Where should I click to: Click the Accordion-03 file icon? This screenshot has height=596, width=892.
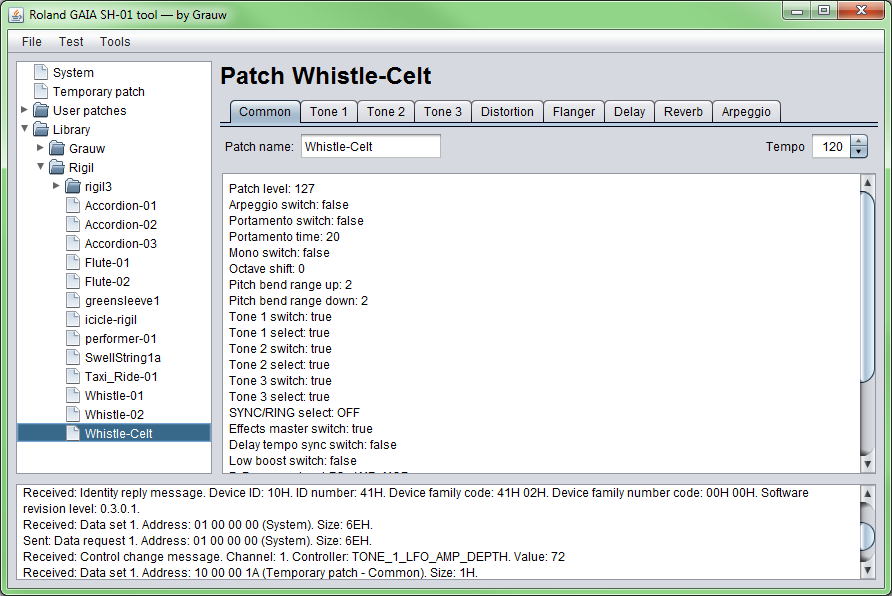click(73, 243)
